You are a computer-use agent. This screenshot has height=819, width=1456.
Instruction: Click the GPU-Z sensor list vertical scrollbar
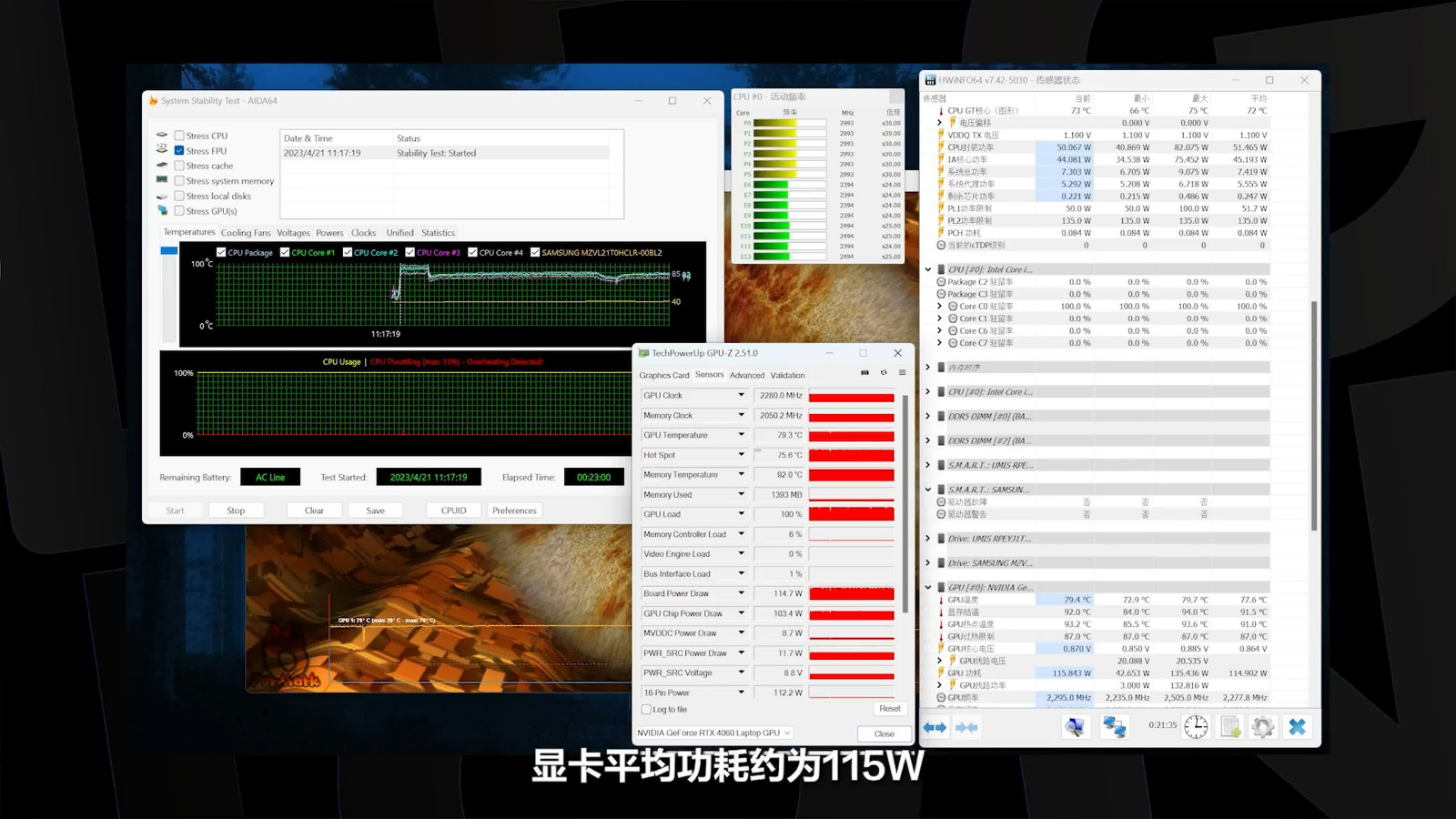[905, 503]
